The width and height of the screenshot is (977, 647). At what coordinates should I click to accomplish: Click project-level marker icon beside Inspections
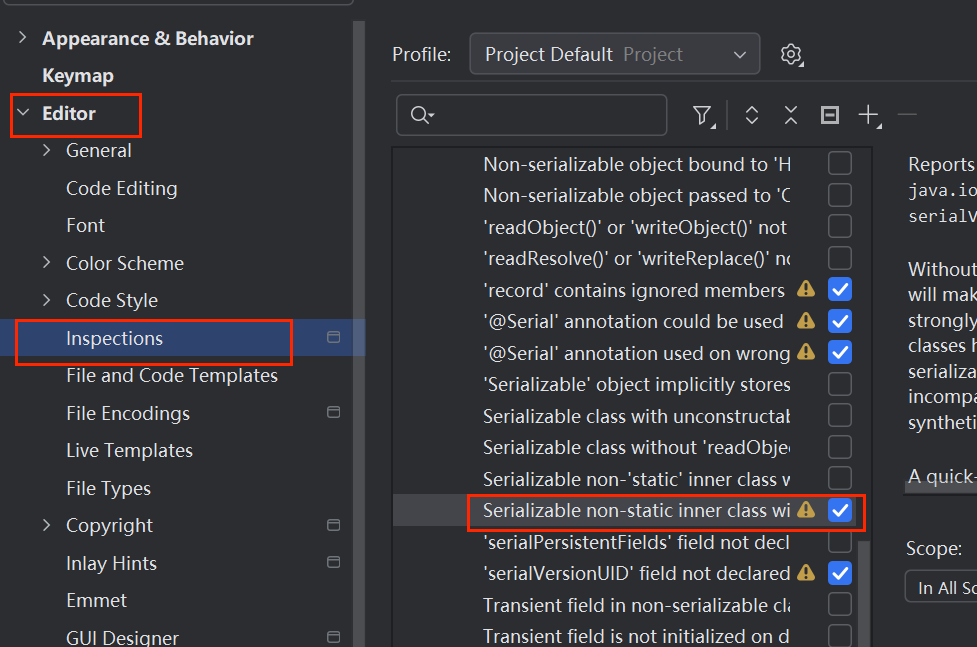pyautogui.click(x=333, y=337)
